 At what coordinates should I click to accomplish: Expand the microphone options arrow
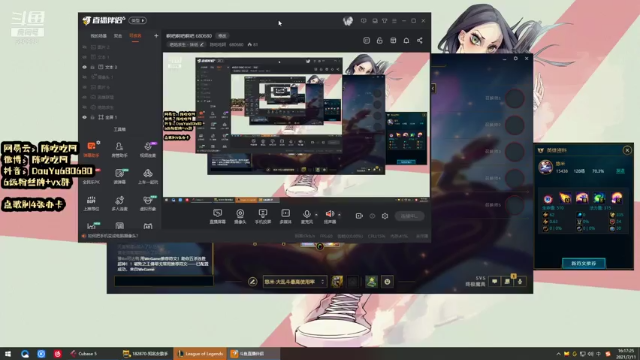click(x=316, y=215)
